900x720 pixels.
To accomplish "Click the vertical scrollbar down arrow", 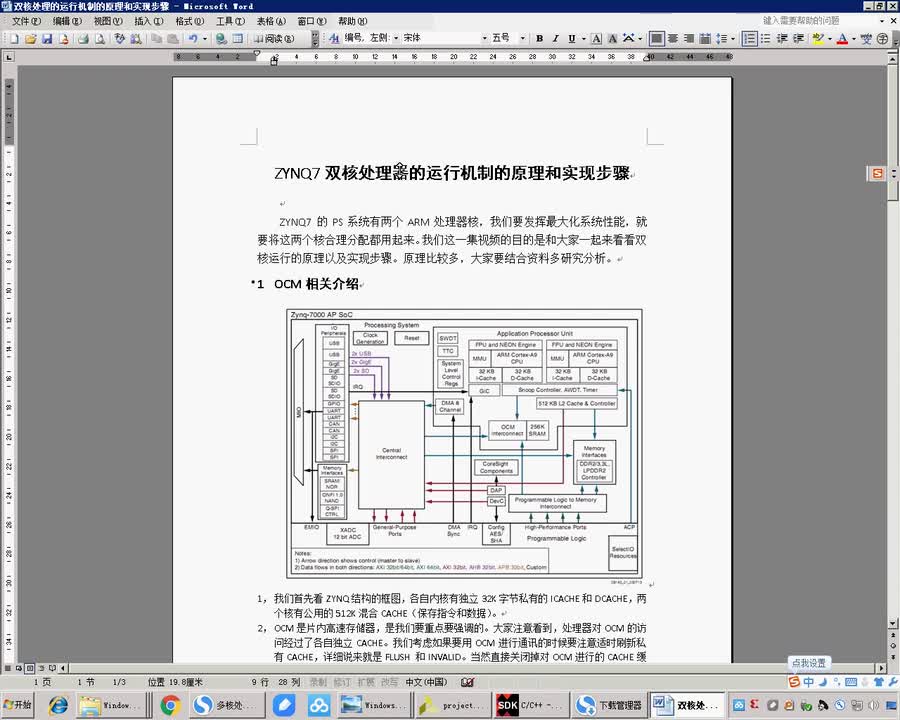I will point(893,622).
